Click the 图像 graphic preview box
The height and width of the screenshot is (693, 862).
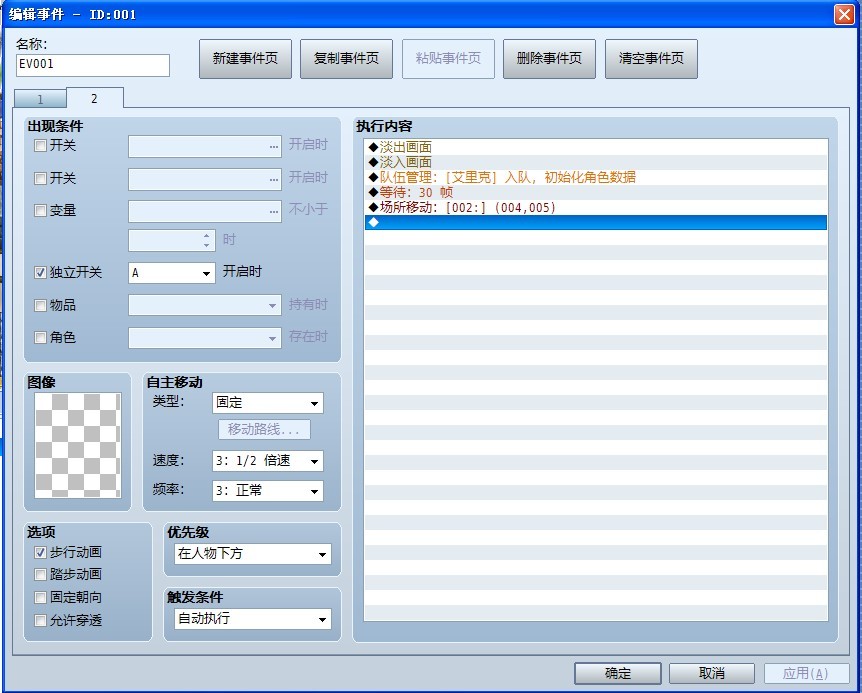(x=78, y=445)
